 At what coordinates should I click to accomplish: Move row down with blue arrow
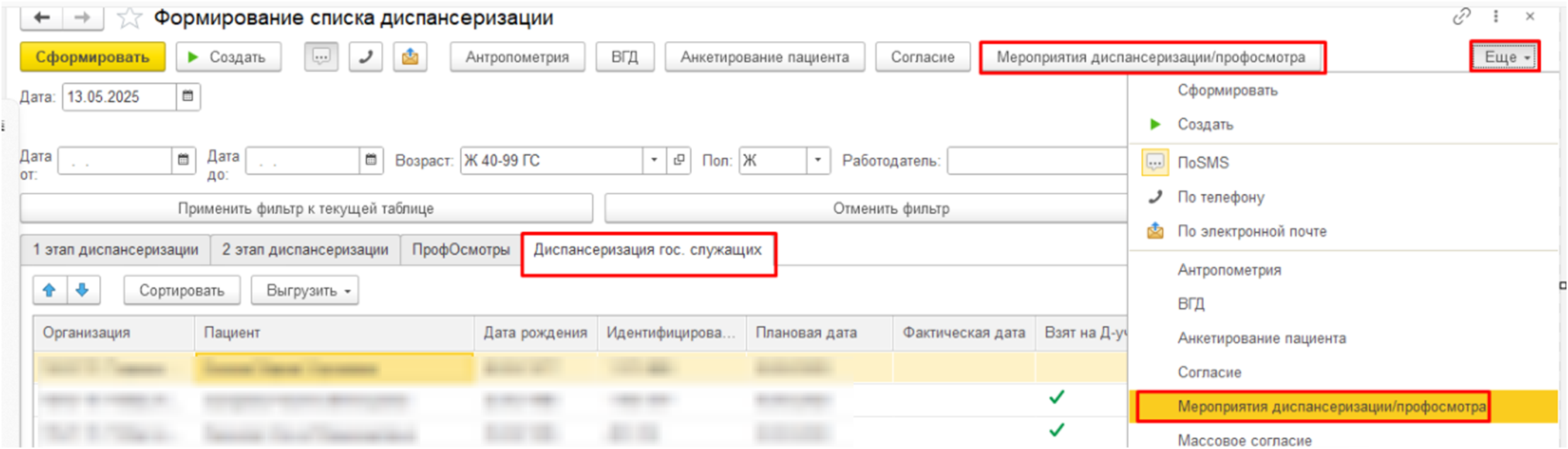[x=82, y=290]
